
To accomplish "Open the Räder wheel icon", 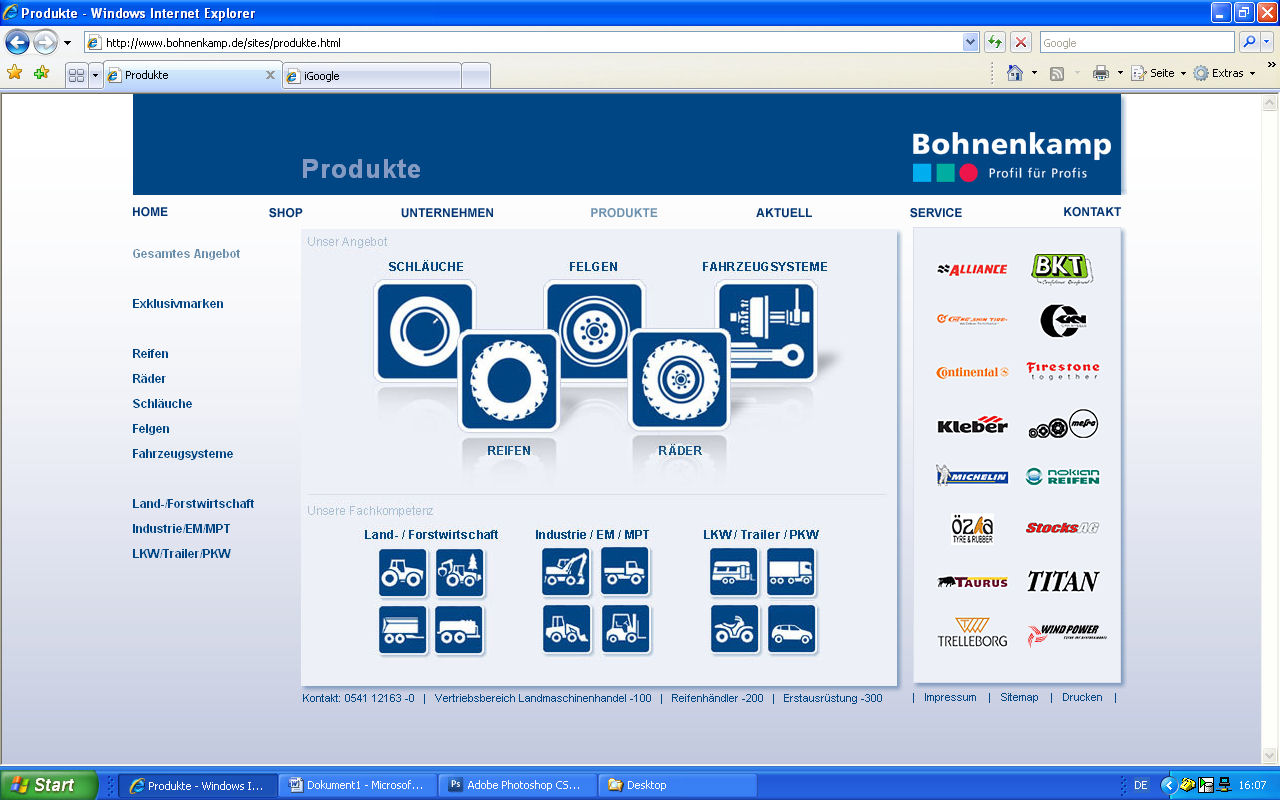I will pos(679,381).
